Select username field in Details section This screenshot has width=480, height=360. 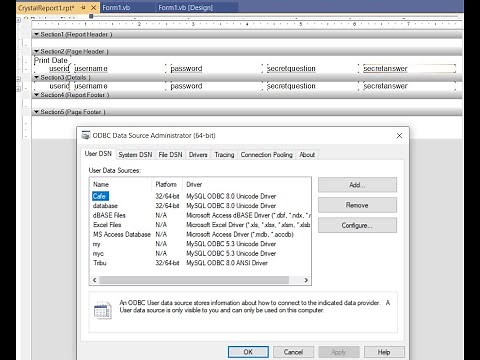(x=91, y=86)
